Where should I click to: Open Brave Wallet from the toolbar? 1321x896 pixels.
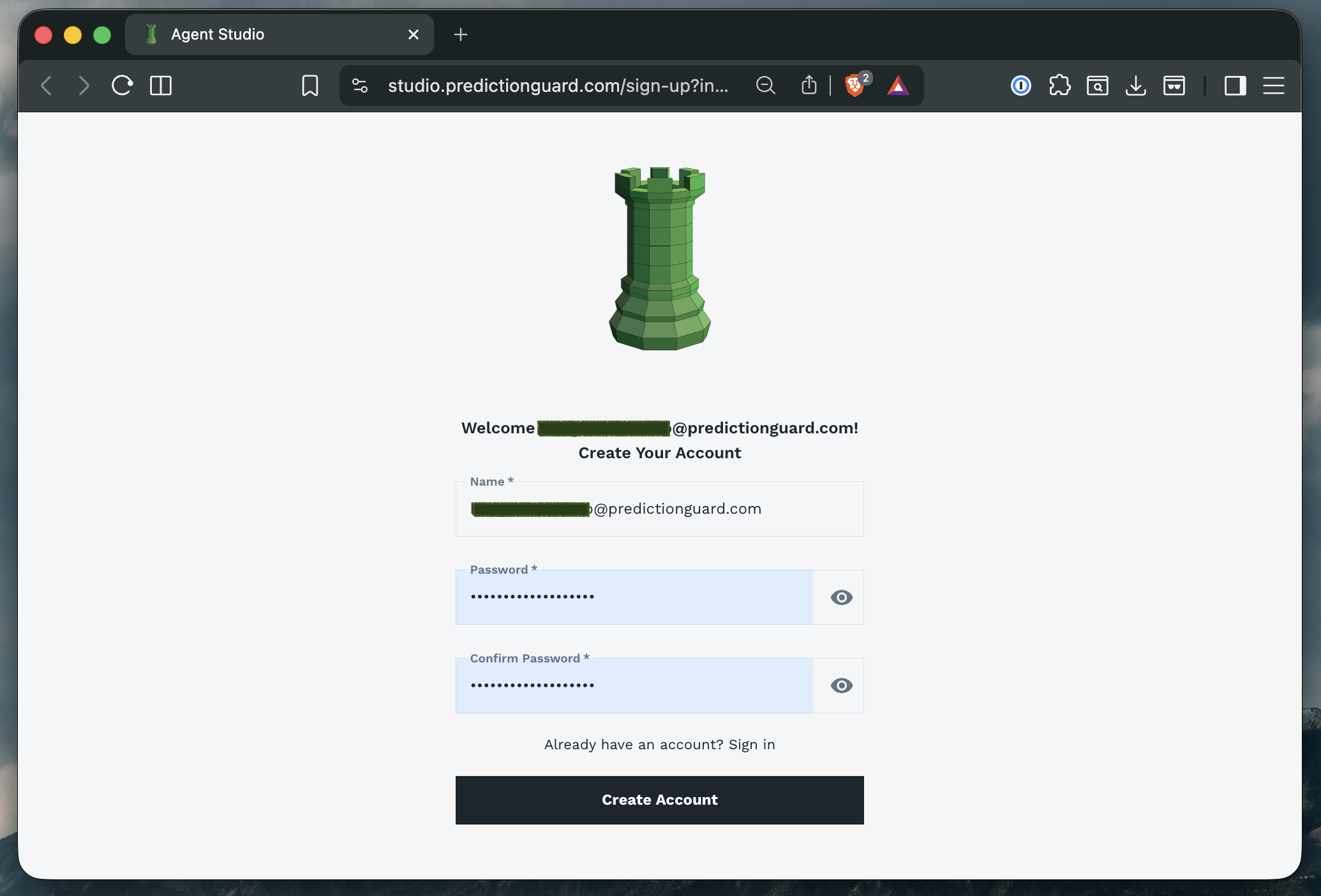pyautogui.click(x=1175, y=86)
